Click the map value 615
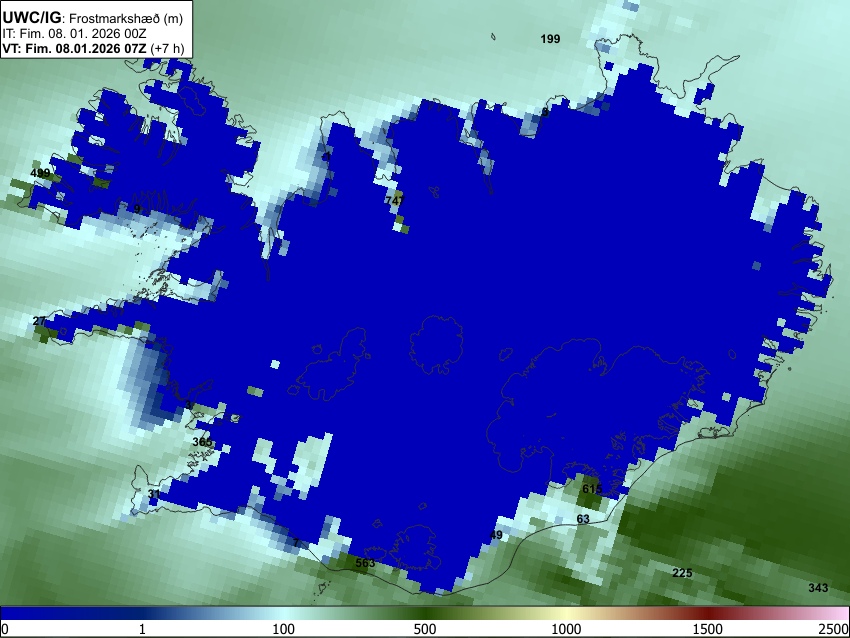The width and height of the screenshot is (850, 638). (x=592, y=489)
